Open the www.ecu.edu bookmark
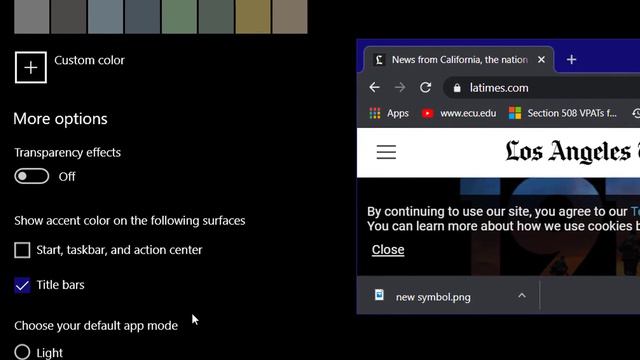The image size is (640, 360). click(x=459, y=113)
